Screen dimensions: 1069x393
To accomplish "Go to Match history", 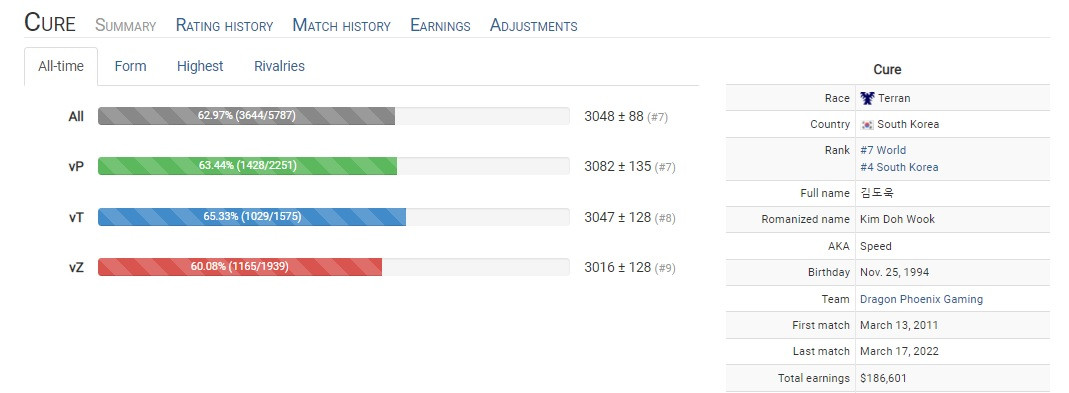I will pos(342,26).
